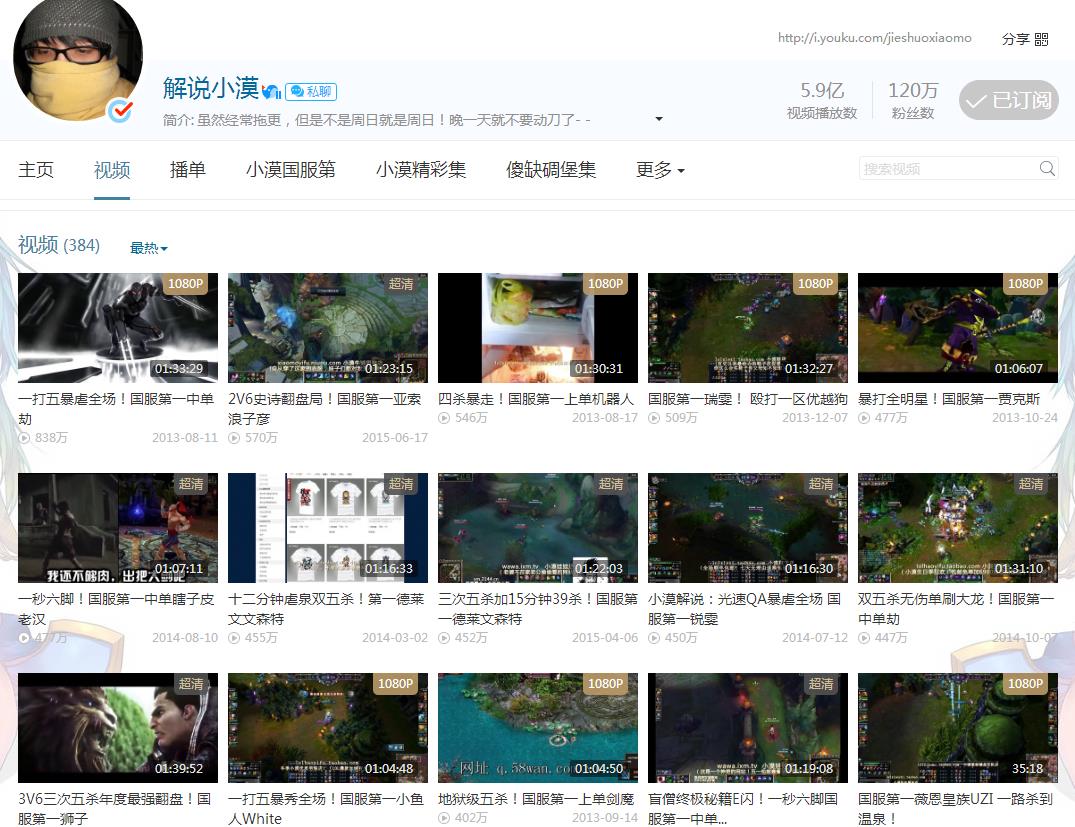1075x827 pixels.
Task: Click the play count icon beside 838万
Action: [25, 438]
